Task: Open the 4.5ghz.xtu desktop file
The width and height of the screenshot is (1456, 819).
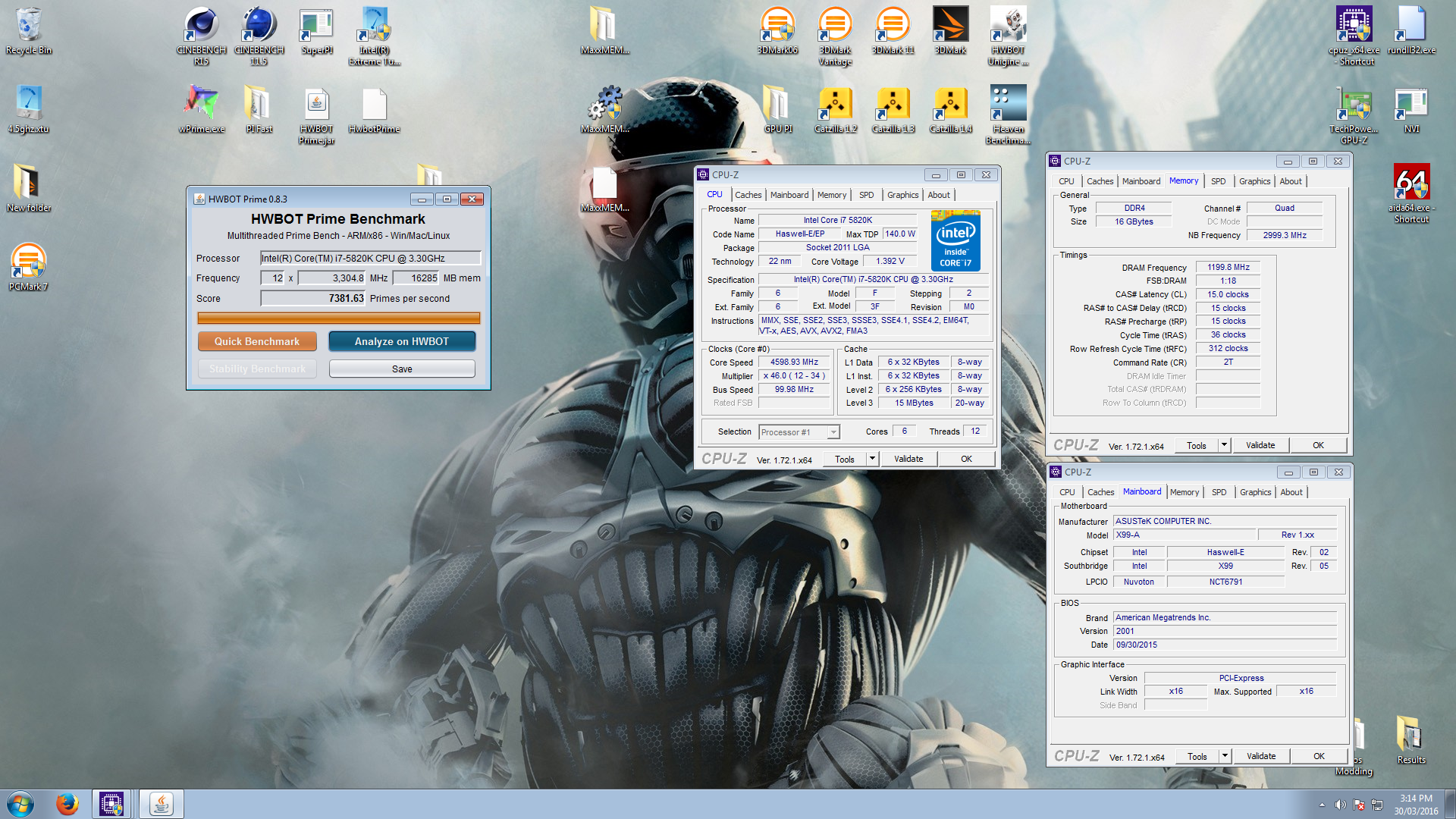Action: click(28, 110)
